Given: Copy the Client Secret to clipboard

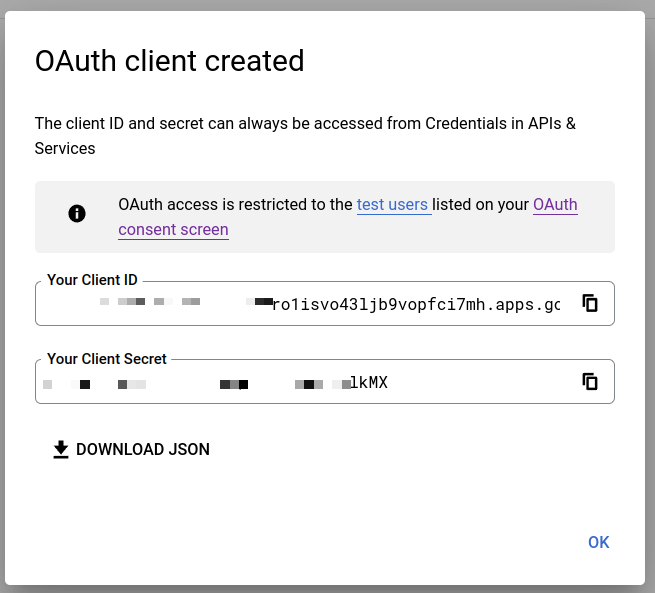Looking at the screenshot, I should tap(590, 381).
